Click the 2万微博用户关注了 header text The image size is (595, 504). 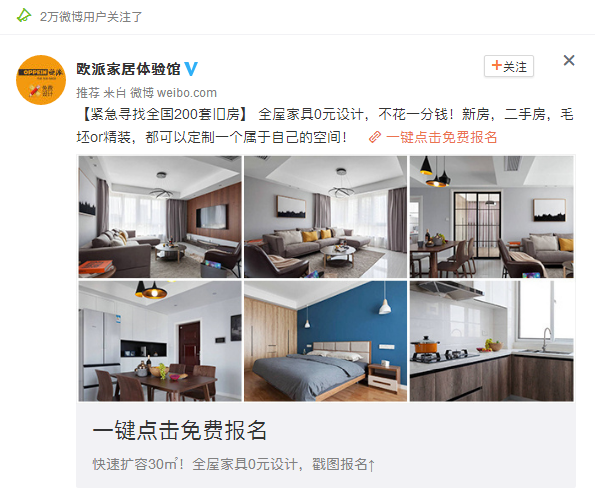[91, 16]
